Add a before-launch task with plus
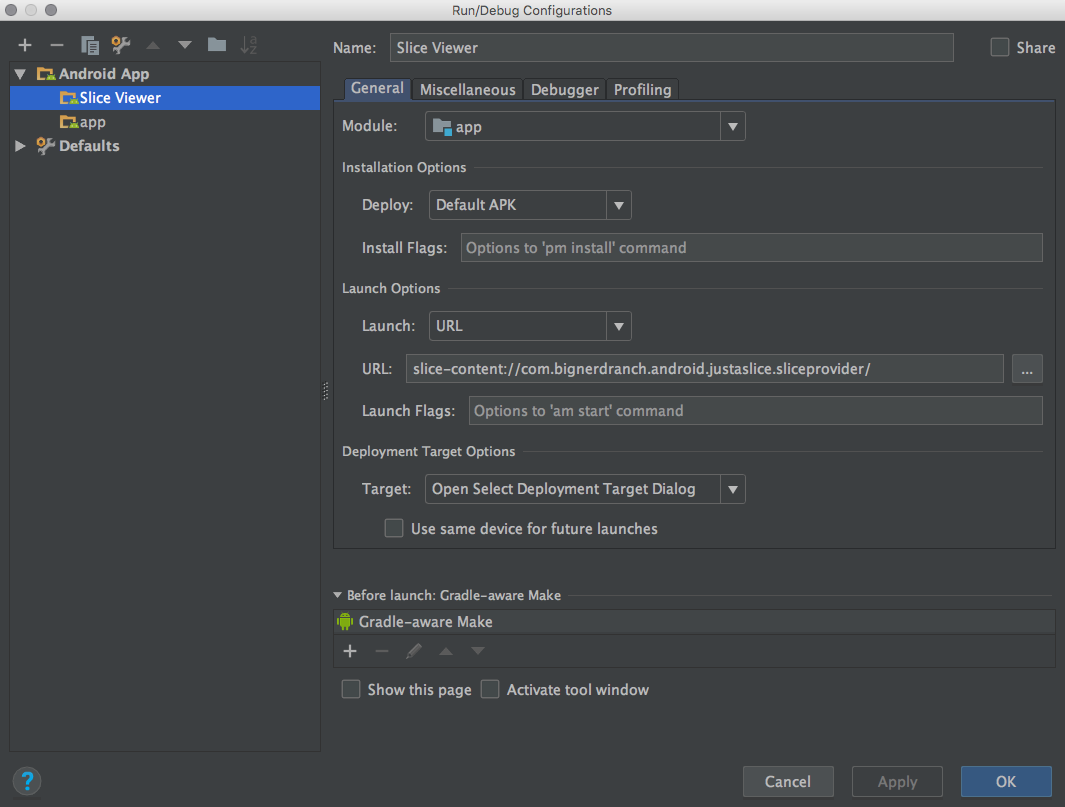The height and width of the screenshot is (807, 1065). point(350,651)
